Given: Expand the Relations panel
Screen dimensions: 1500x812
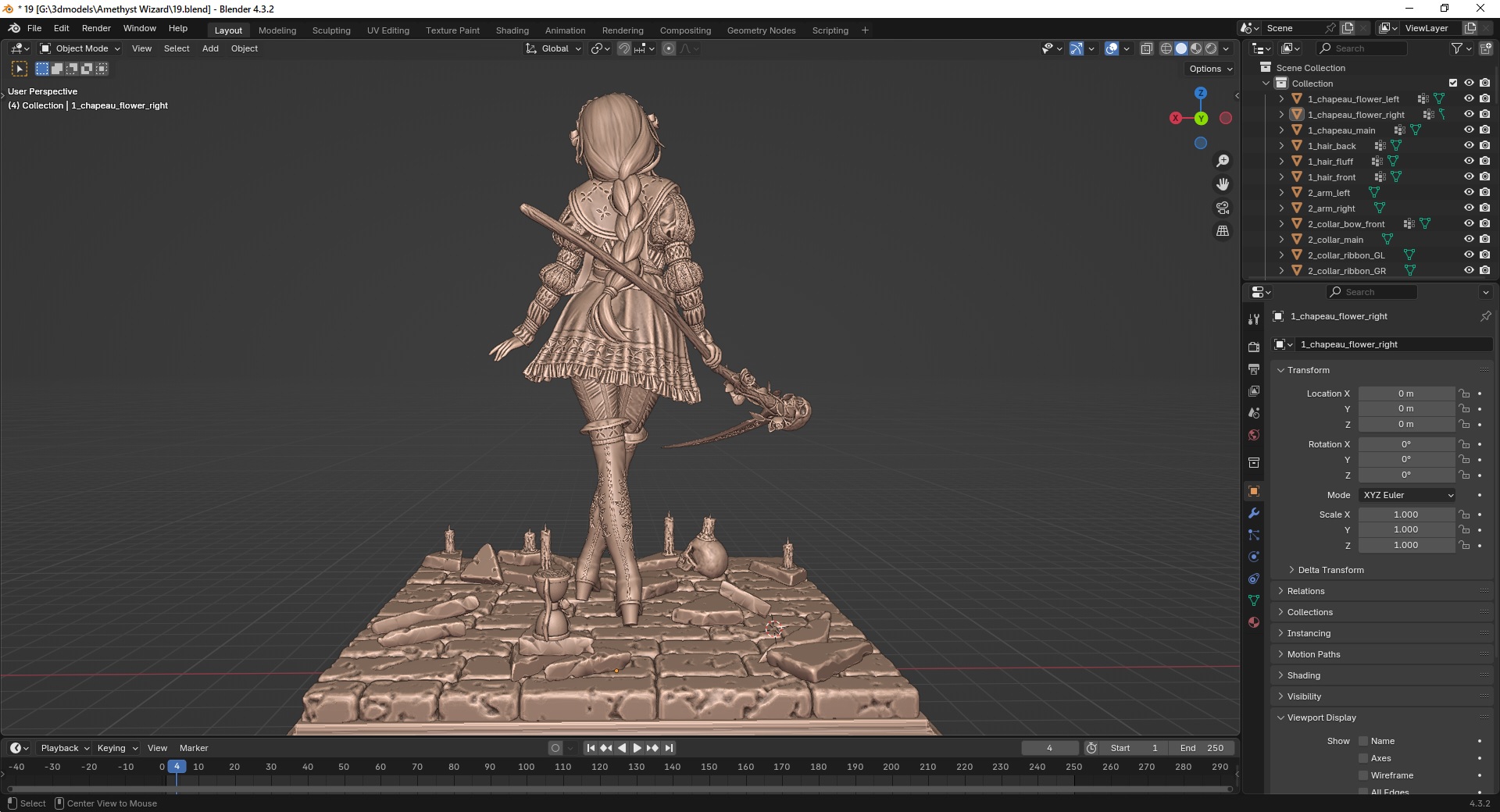Looking at the screenshot, I should 1305,591.
